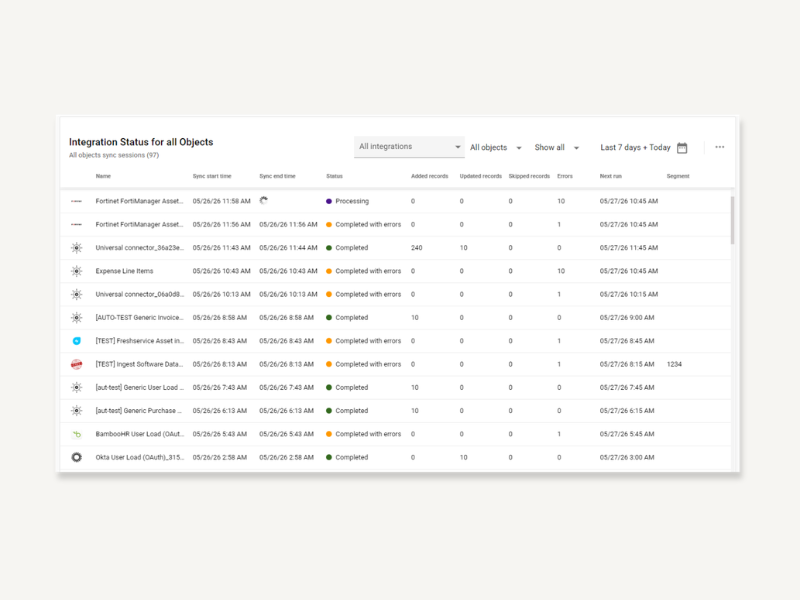Screen dimensions: 800x600
Task: Sort by the Next run column header
Action: 610,176
